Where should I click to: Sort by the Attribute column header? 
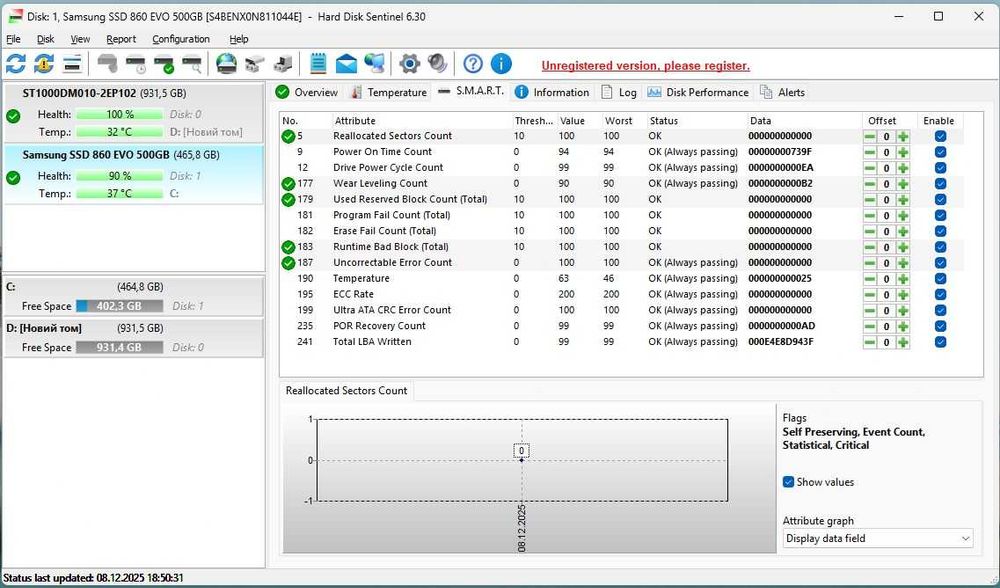pos(422,121)
